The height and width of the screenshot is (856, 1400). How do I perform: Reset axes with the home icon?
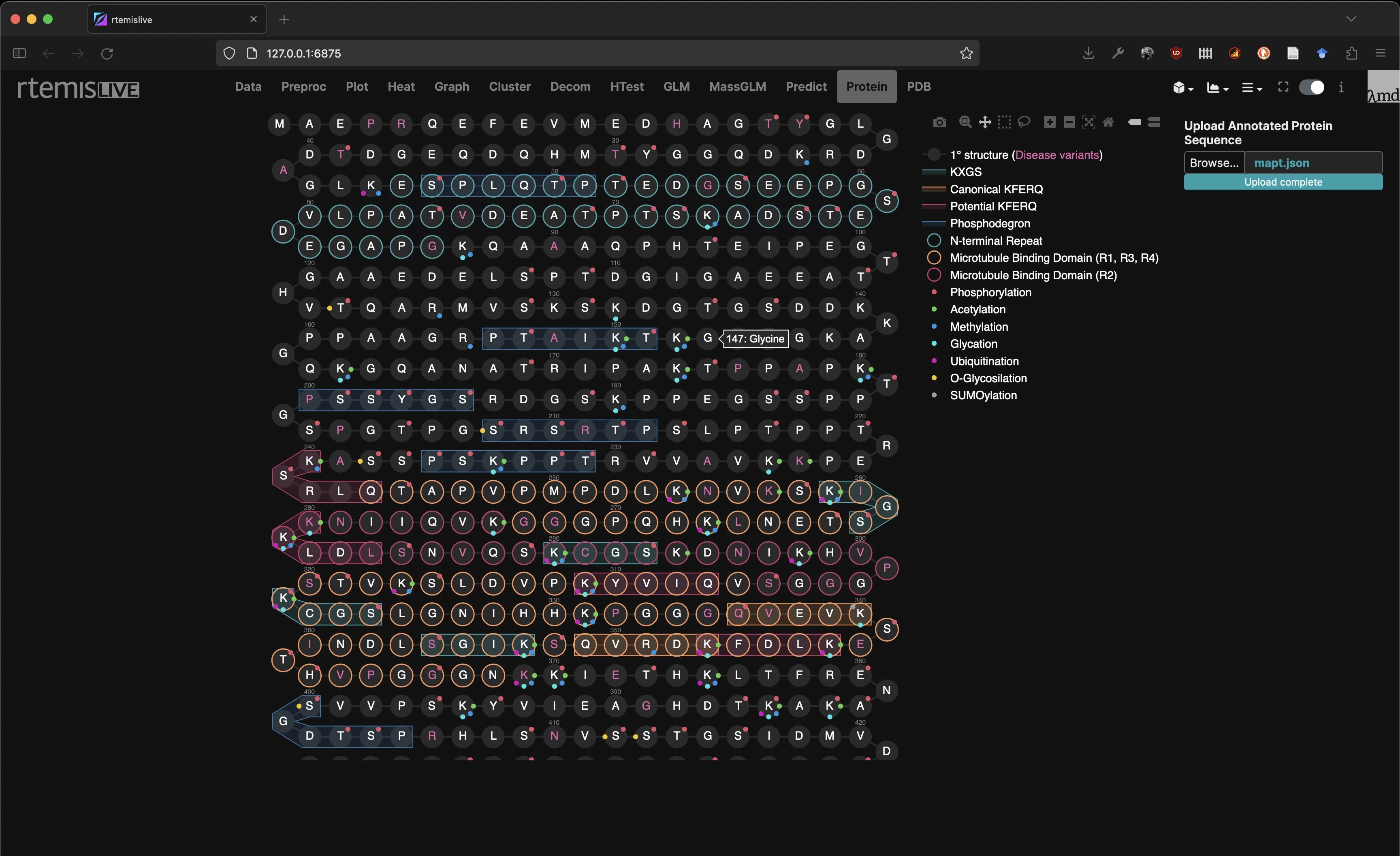(1108, 122)
